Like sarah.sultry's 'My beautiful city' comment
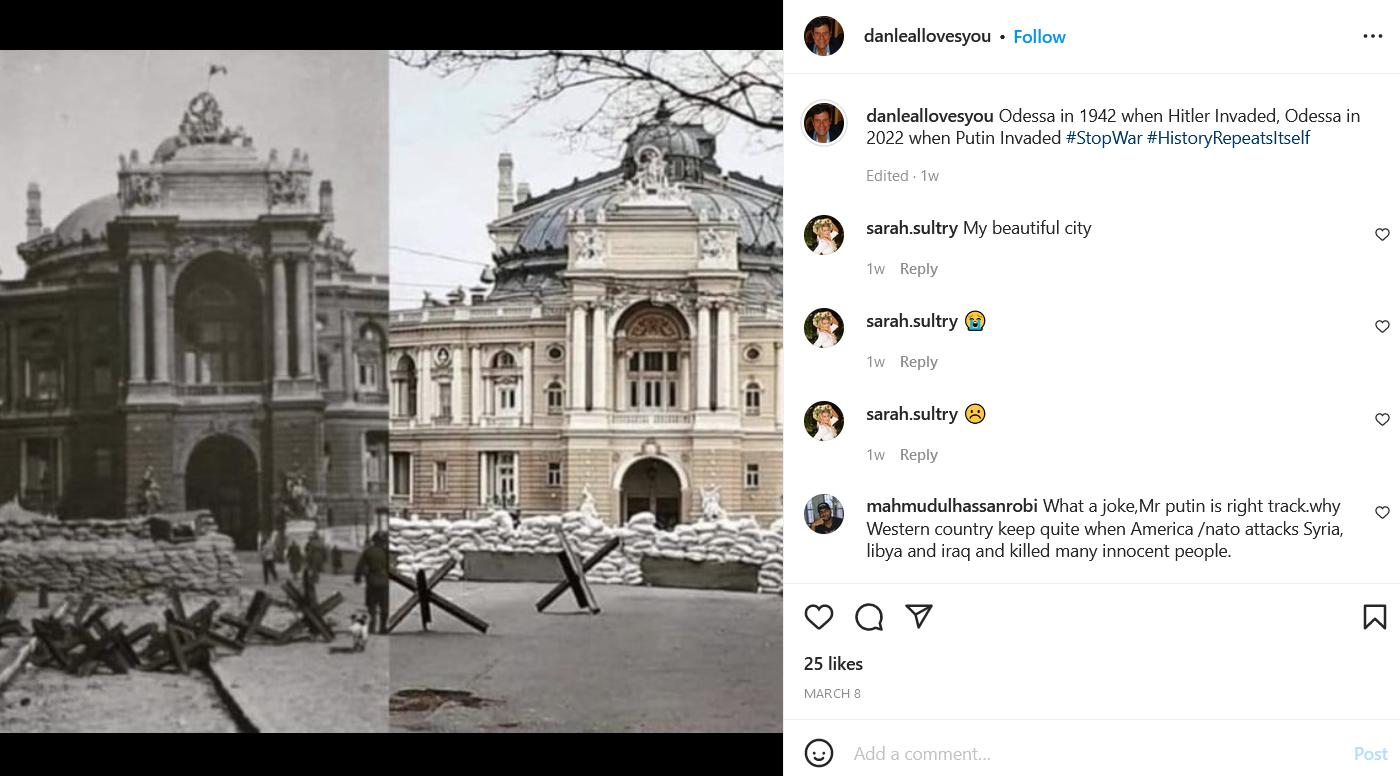This screenshot has width=1400, height=776. click(x=1382, y=234)
